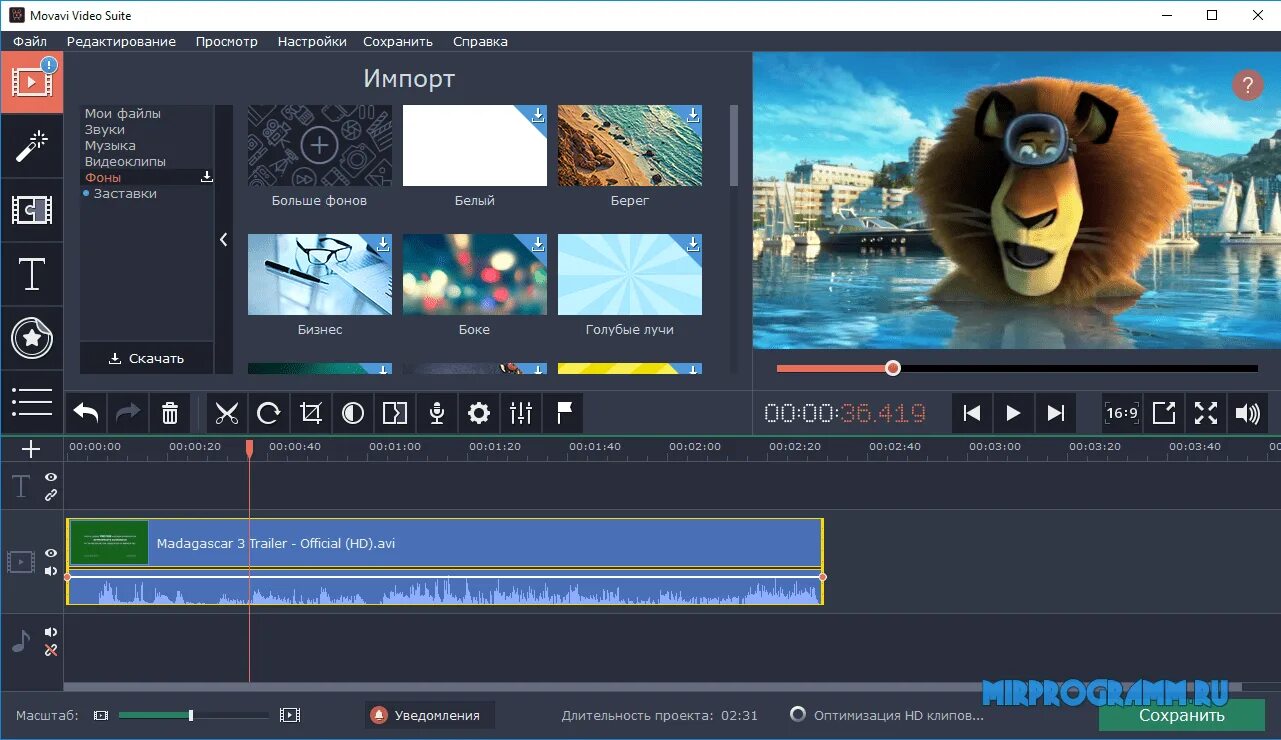Select the Белый background thumbnail
1281x740 pixels.
tap(475, 146)
